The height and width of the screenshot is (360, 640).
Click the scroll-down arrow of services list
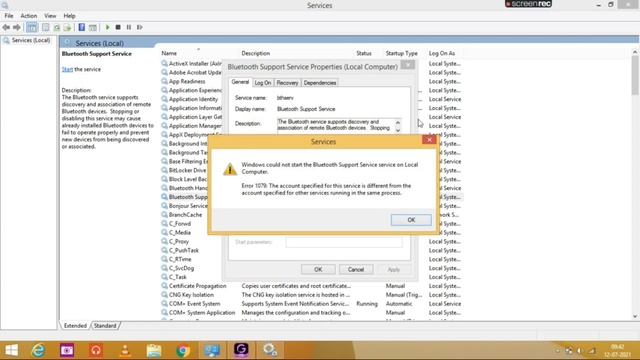(635, 316)
